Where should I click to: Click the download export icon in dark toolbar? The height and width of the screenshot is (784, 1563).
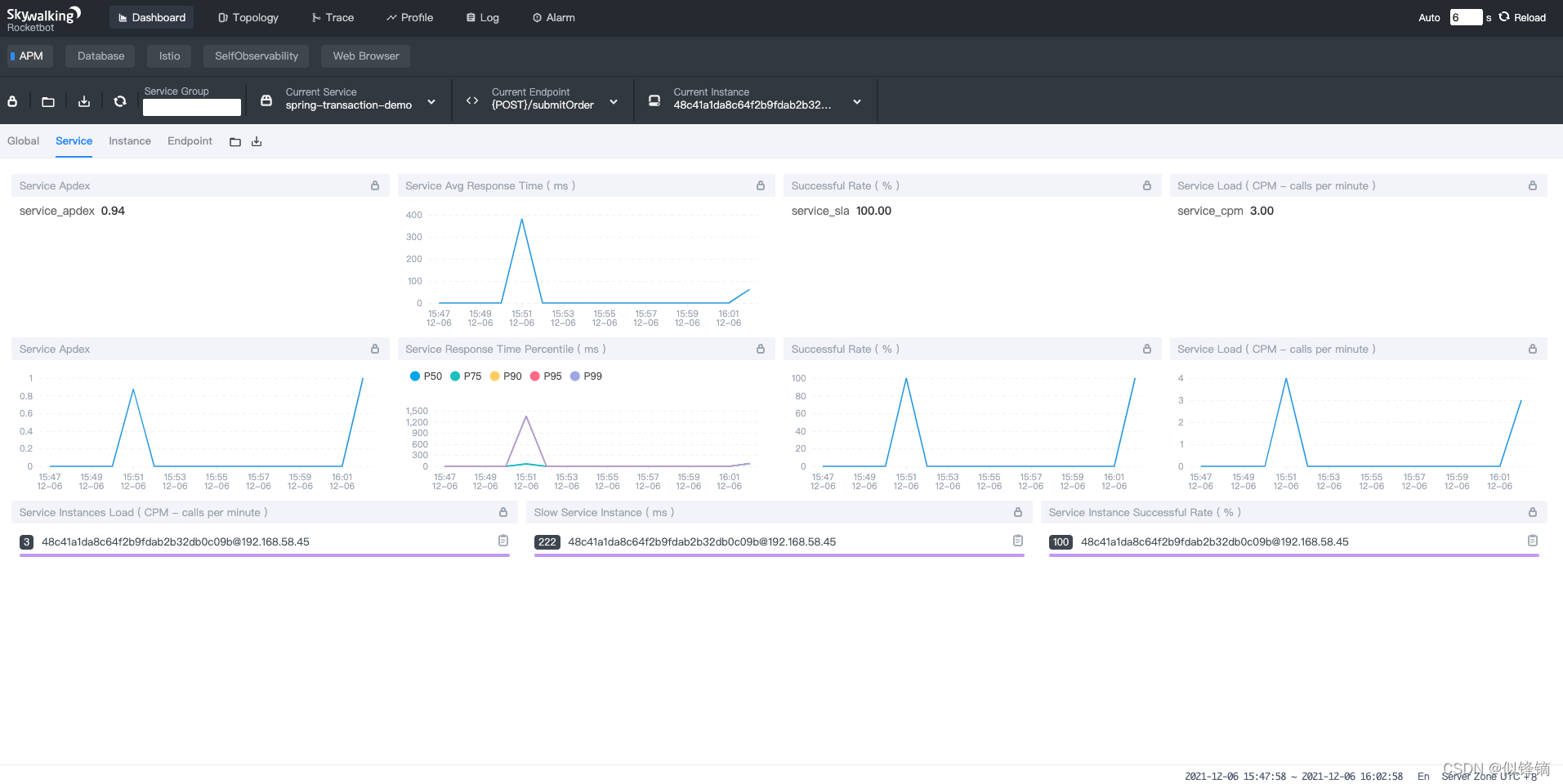[x=84, y=101]
